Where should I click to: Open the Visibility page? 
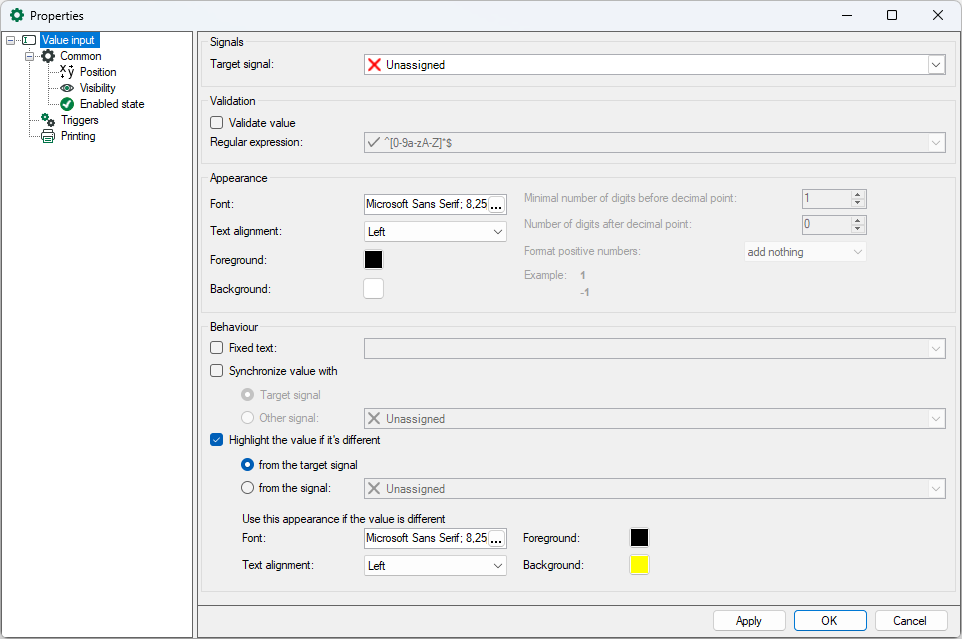tap(97, 88)
